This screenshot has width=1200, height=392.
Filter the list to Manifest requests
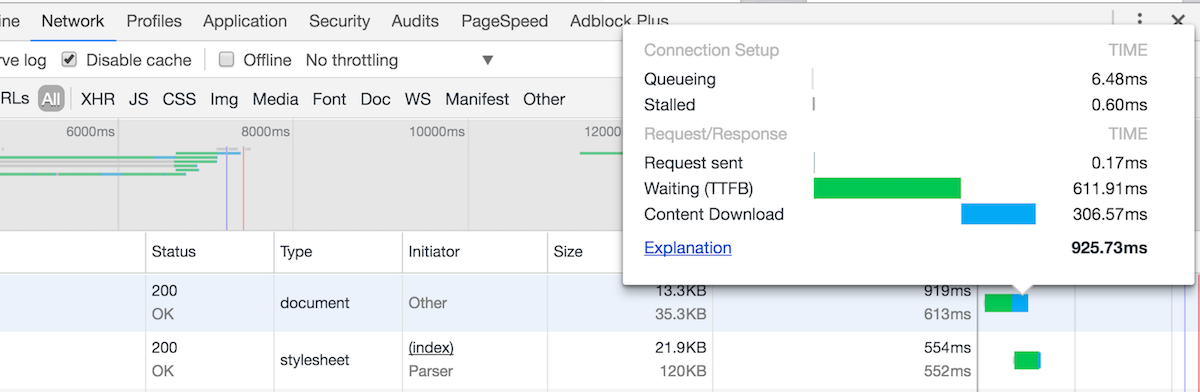click(477, 99)
